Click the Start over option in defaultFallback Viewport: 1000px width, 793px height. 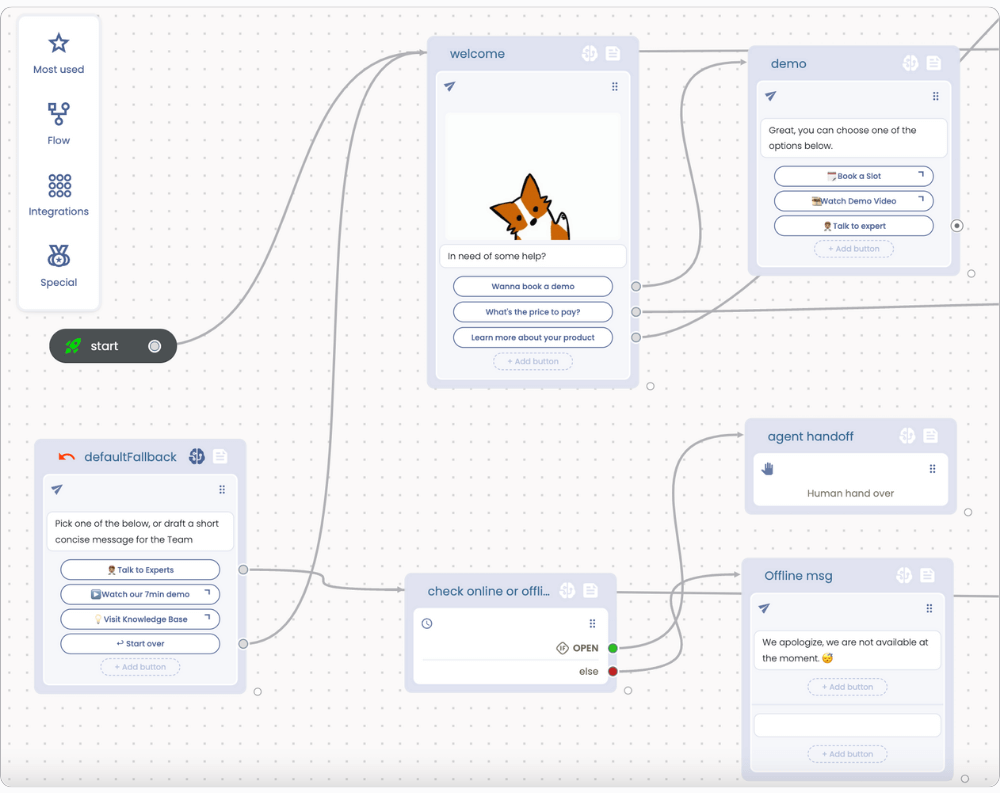tap(140, 643)
